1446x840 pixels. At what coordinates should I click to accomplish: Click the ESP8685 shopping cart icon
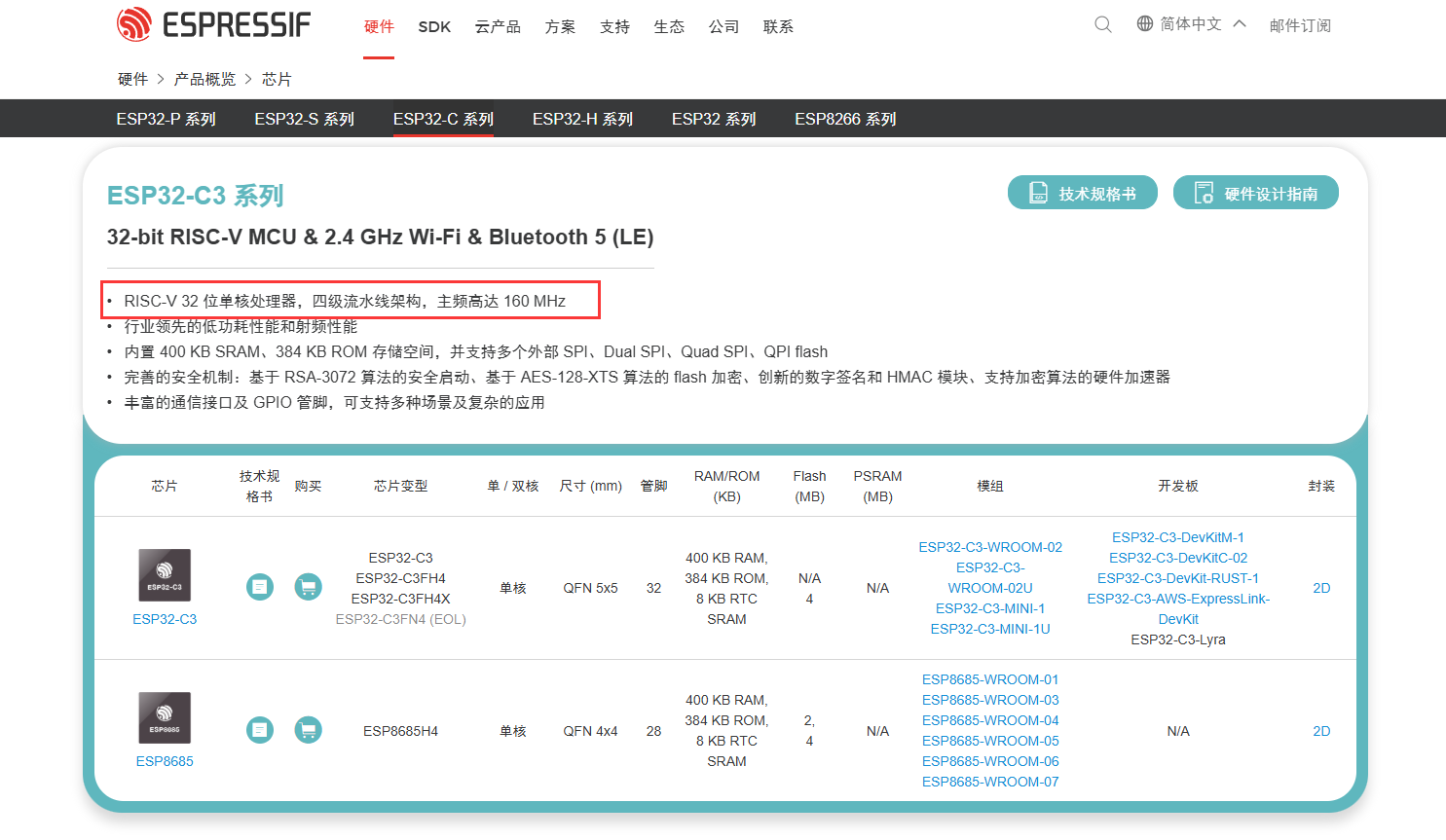tap(309, 730)
